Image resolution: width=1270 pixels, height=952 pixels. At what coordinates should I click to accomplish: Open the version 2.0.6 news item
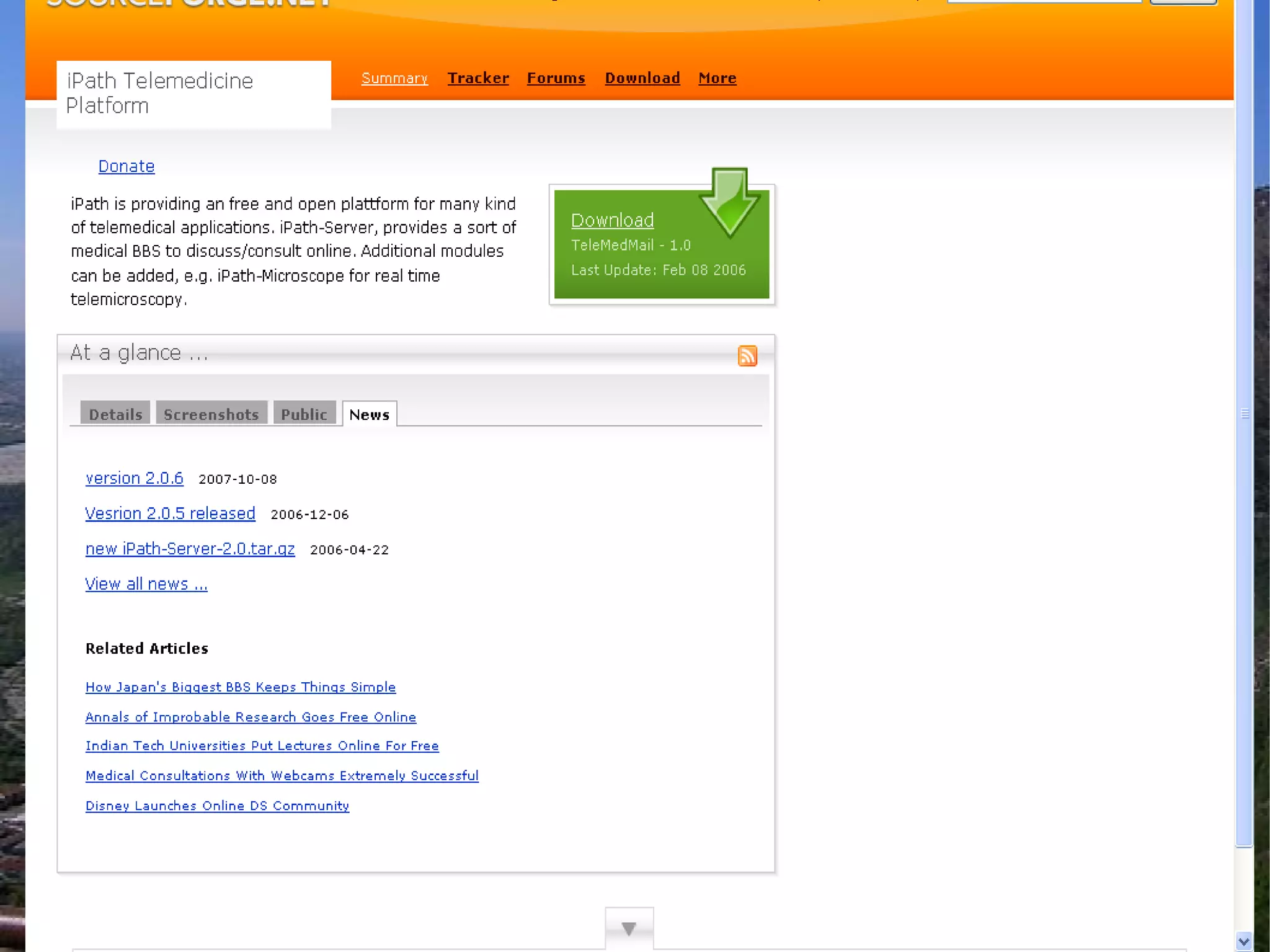[x=135, y=478]
